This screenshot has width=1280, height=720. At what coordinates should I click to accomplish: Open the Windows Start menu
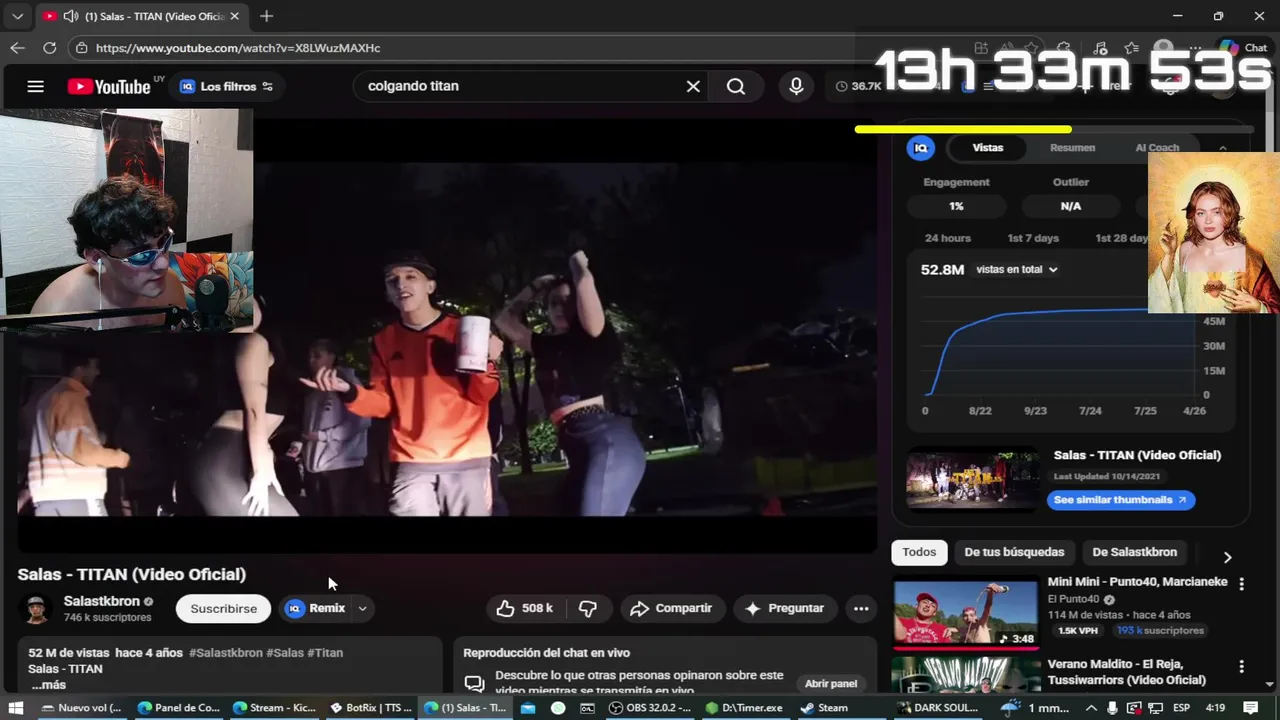[15, 708]
